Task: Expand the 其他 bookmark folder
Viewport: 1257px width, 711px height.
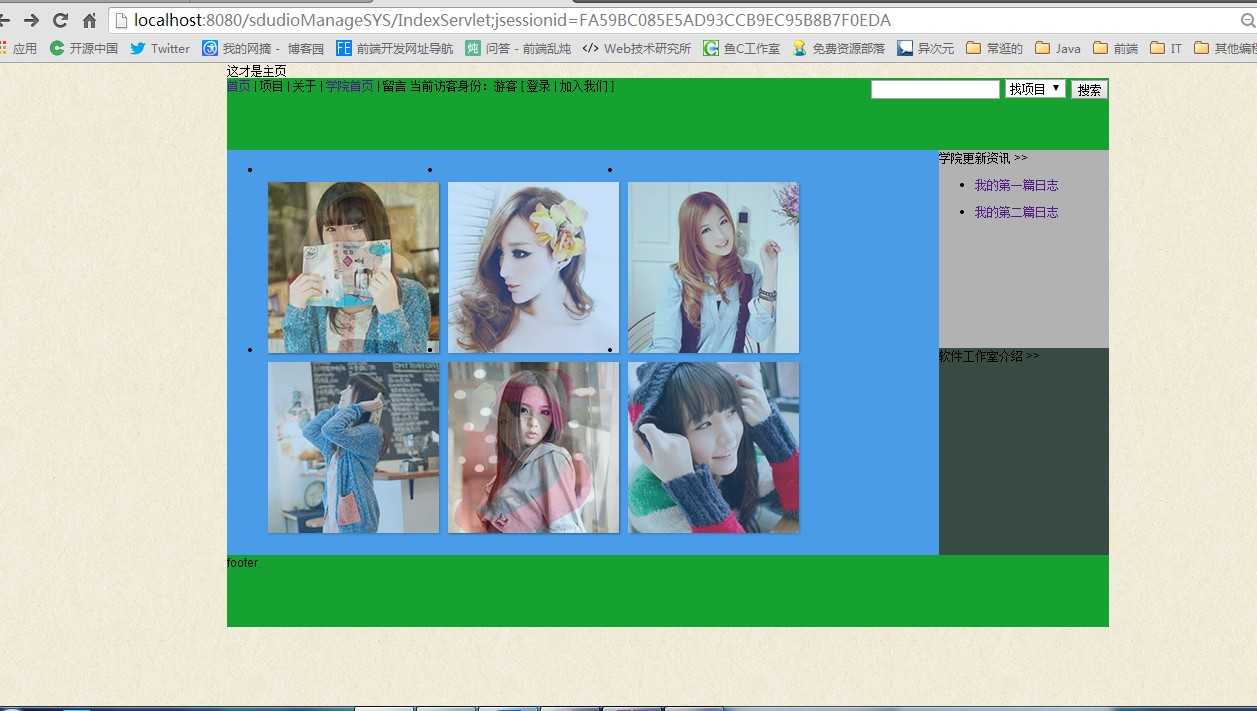Action: (1225, 48)
